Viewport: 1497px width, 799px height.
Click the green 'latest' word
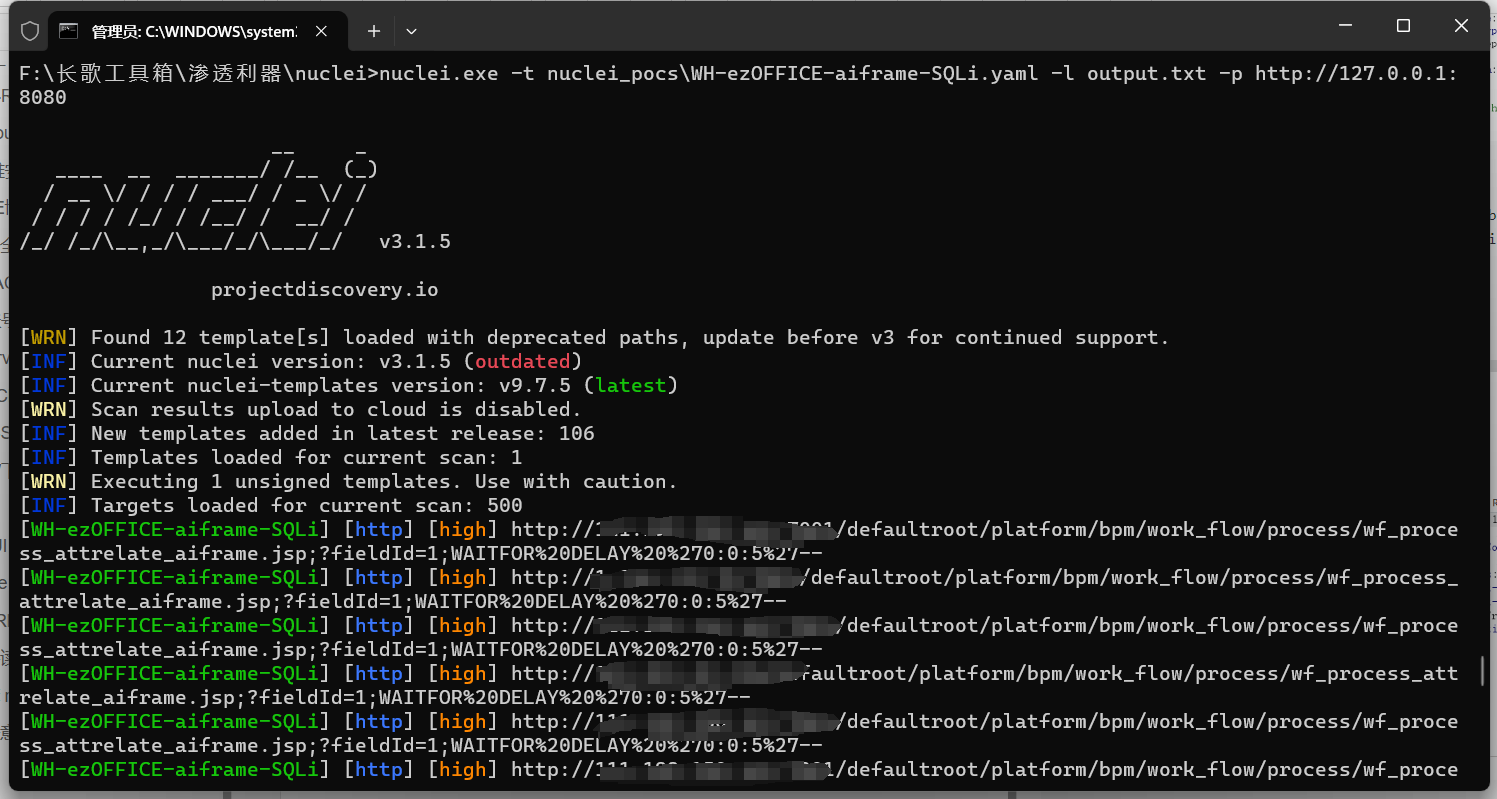630,386
